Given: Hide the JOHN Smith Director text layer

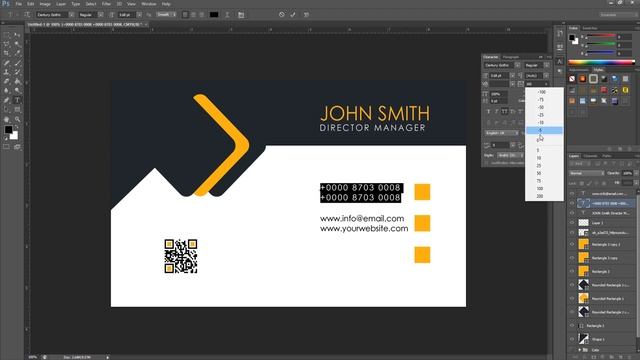Looking at the screenshot, I should coord(572,213).
